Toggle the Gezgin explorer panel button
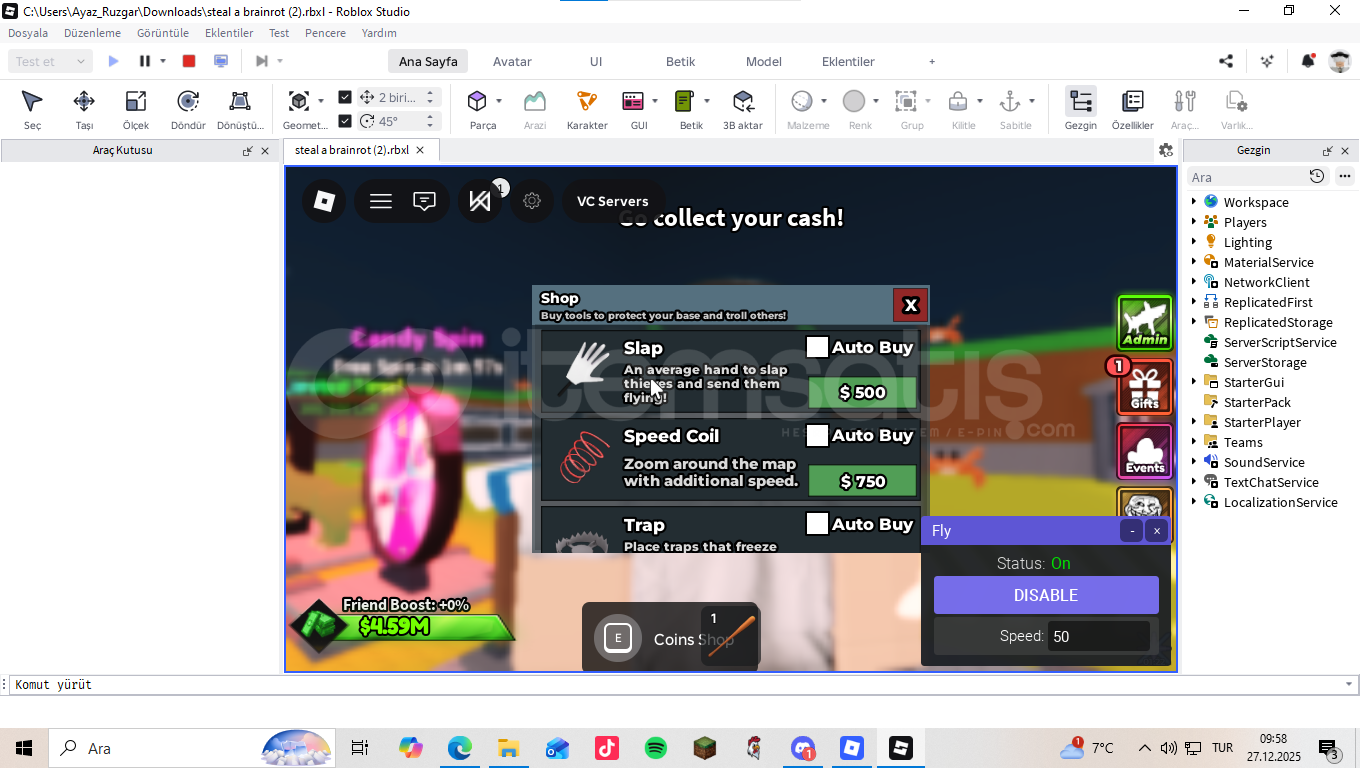Image resolution: width=1360 pixels, height=768 pixels. click(x=1081, y=110)
